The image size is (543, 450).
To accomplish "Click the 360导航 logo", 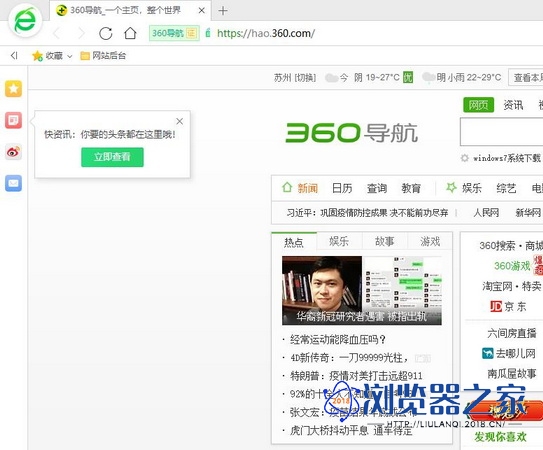I will coord(351,133).
